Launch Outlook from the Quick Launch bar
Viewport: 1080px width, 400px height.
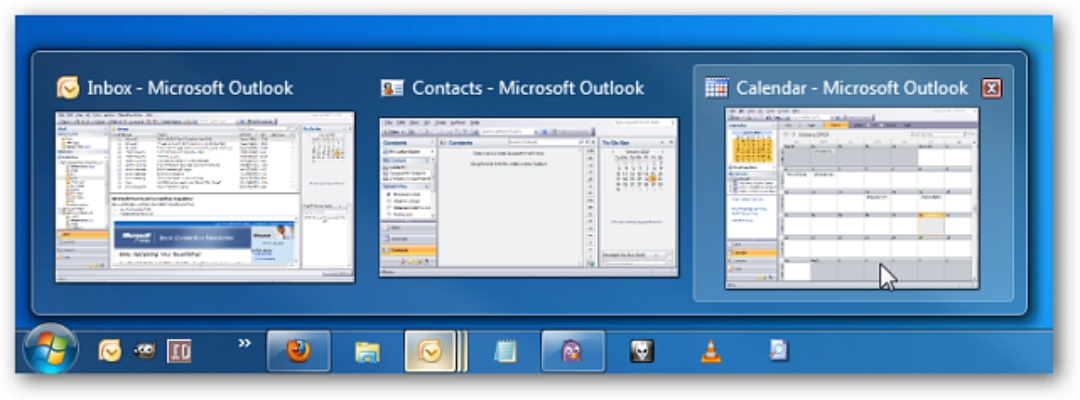tap(109, 351)
